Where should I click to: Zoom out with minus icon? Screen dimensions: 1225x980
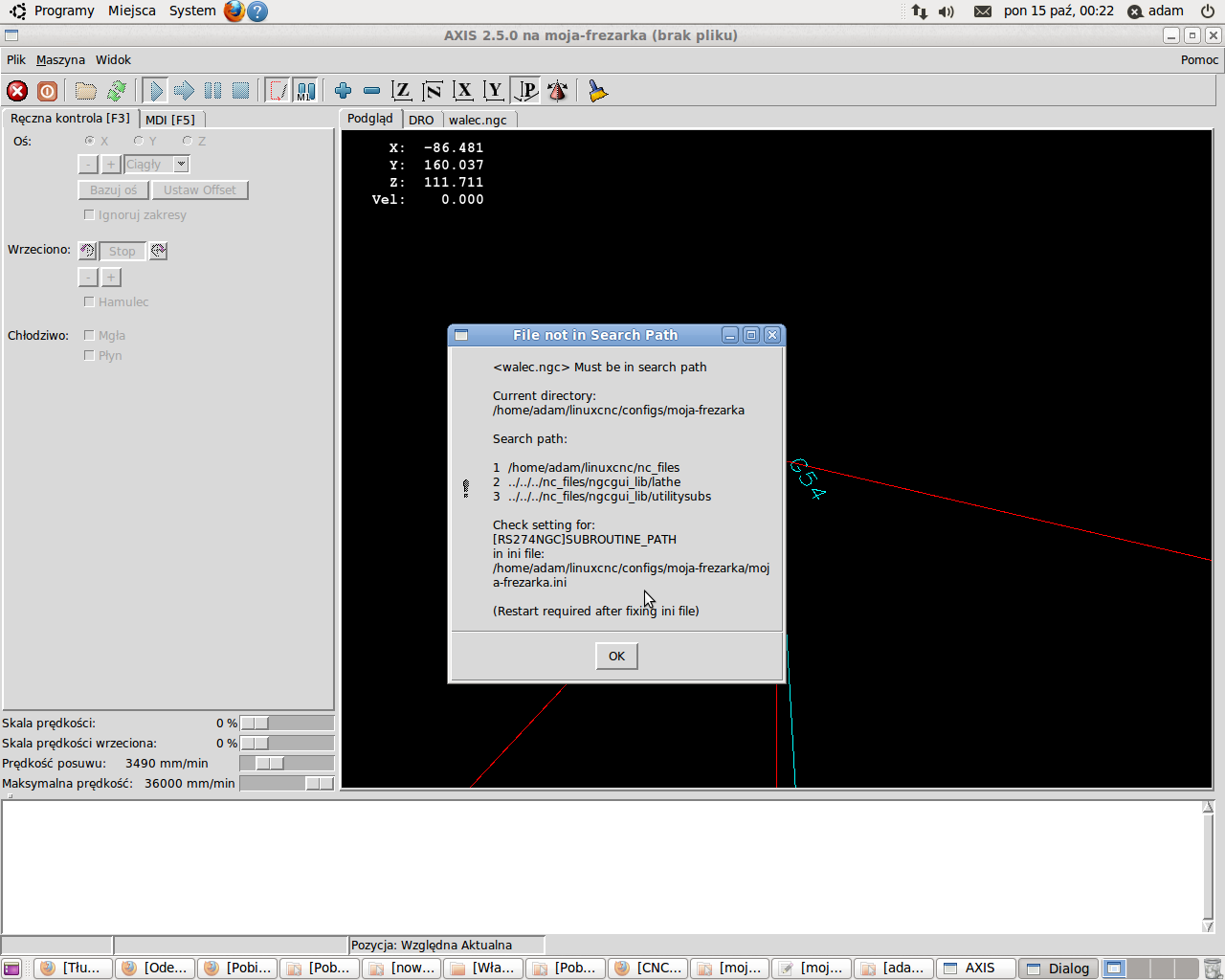371,91
